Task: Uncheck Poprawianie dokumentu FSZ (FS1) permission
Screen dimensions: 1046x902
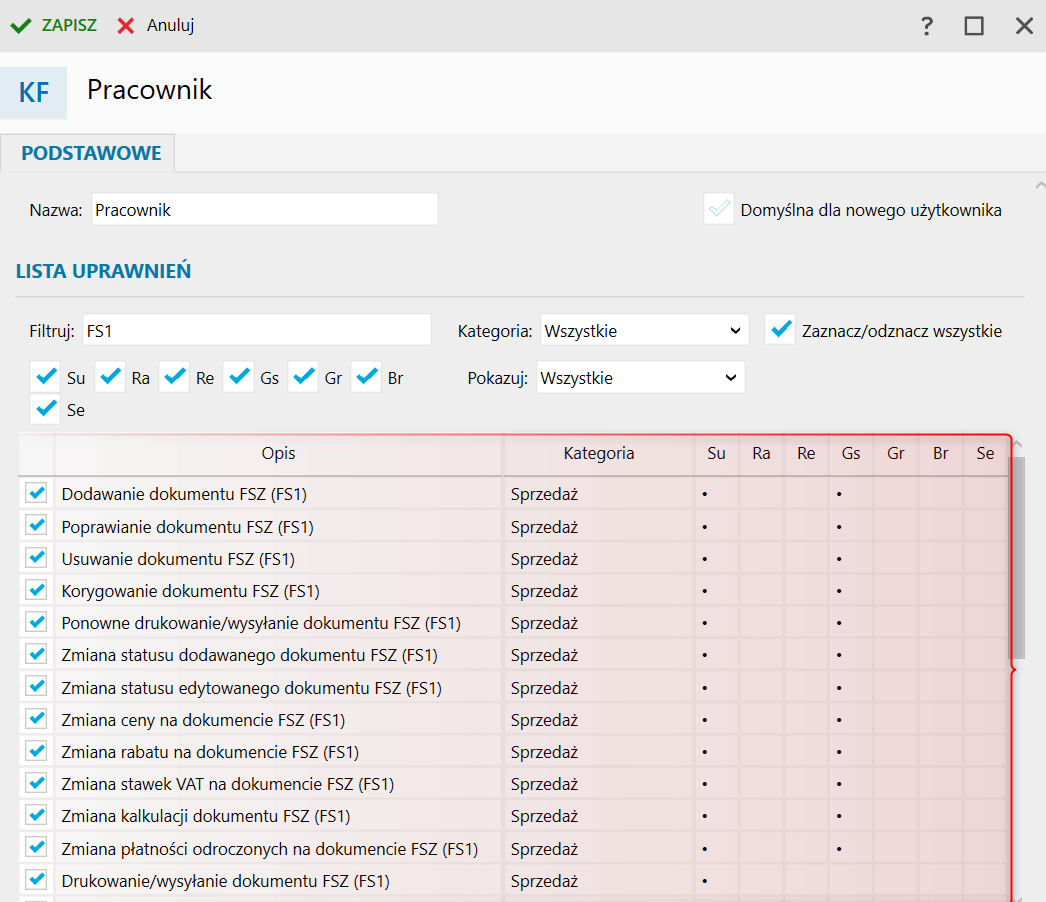Action: (36, 525)
